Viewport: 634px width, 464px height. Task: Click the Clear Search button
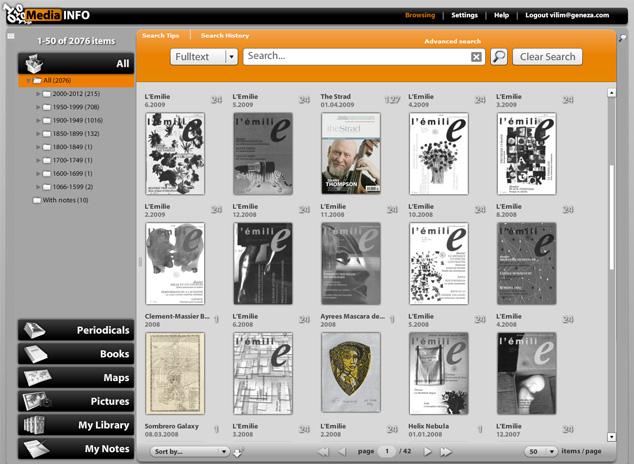[547, 57]
